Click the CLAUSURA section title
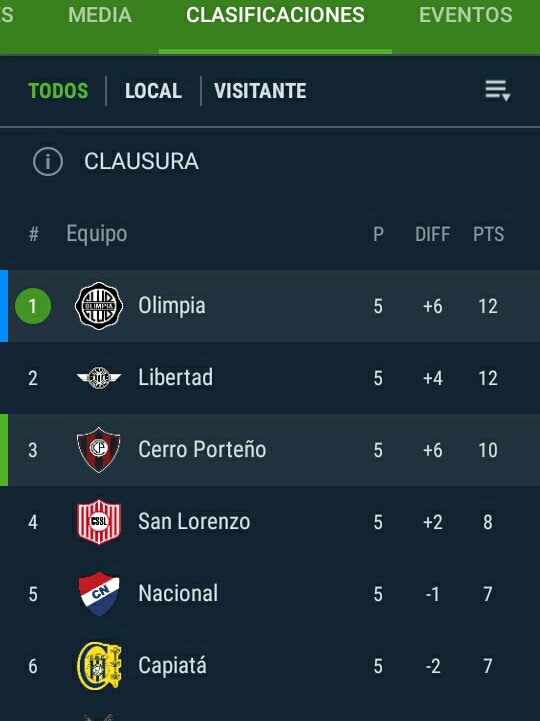 coord(141,161)
